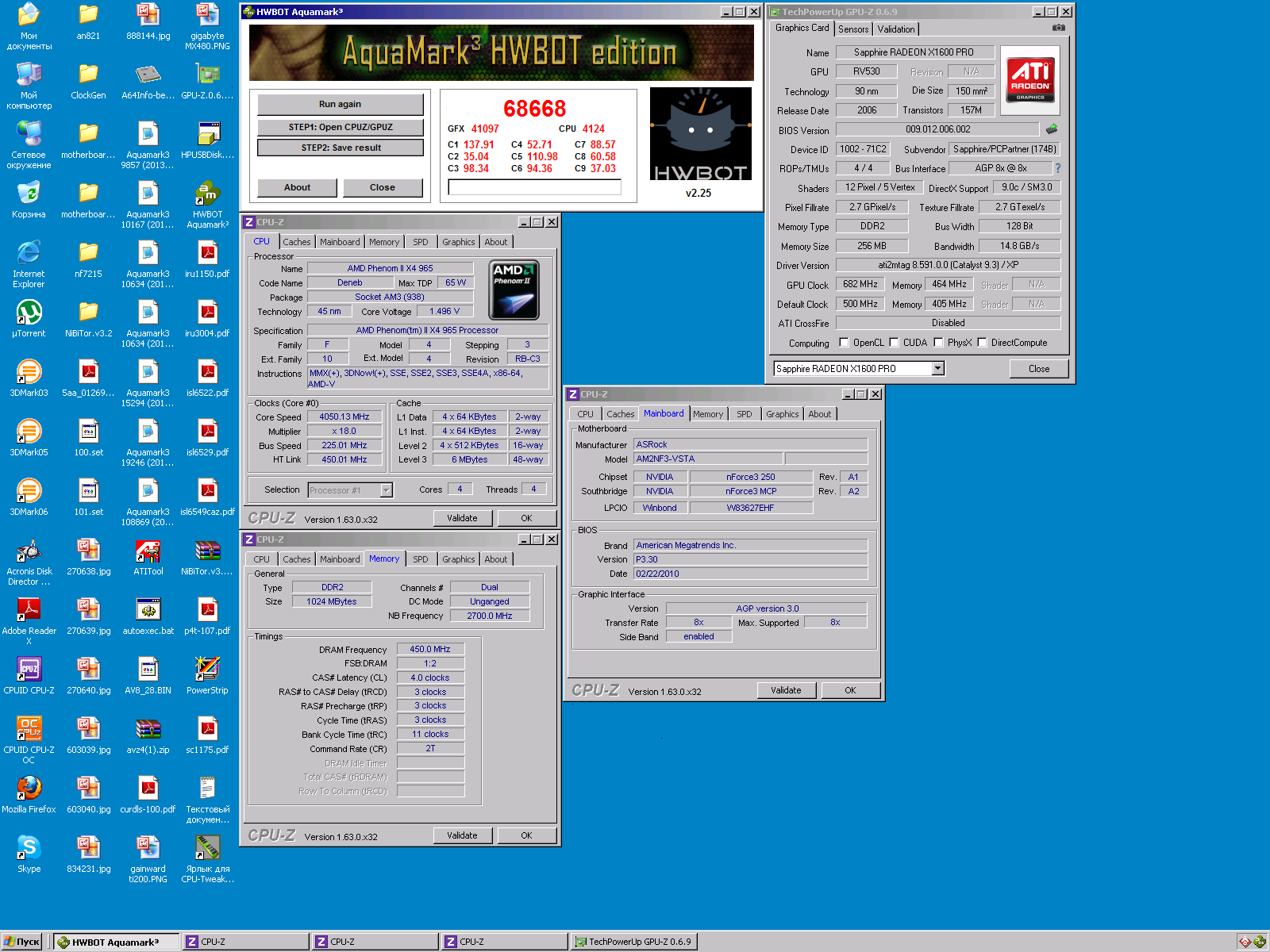Screen dimensions: 1270x952
Task: Open Caches tab in top CPU-Z window
Action: [x=297, y=242]
